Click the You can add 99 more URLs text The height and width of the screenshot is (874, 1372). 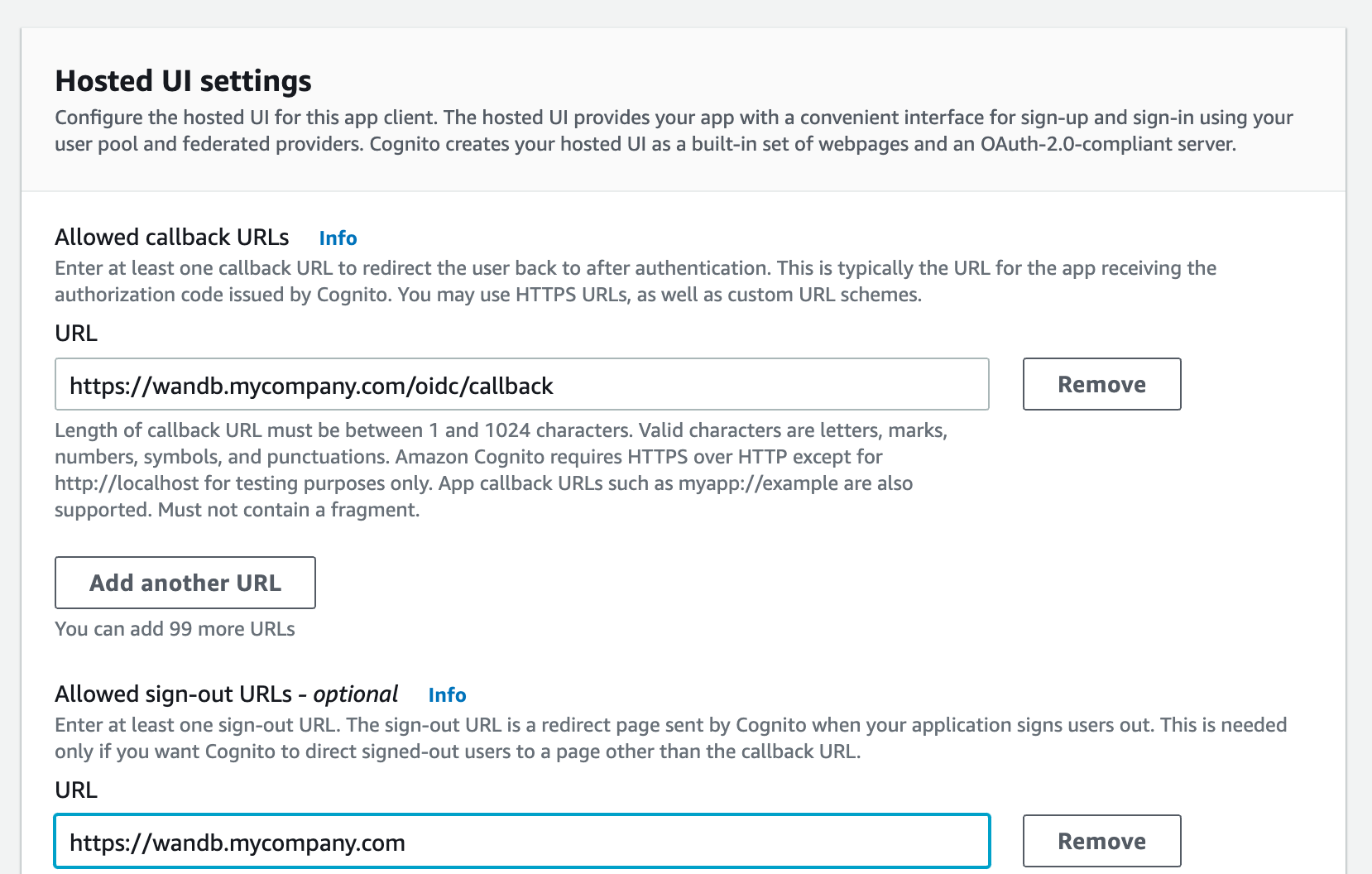click(174, 629)
